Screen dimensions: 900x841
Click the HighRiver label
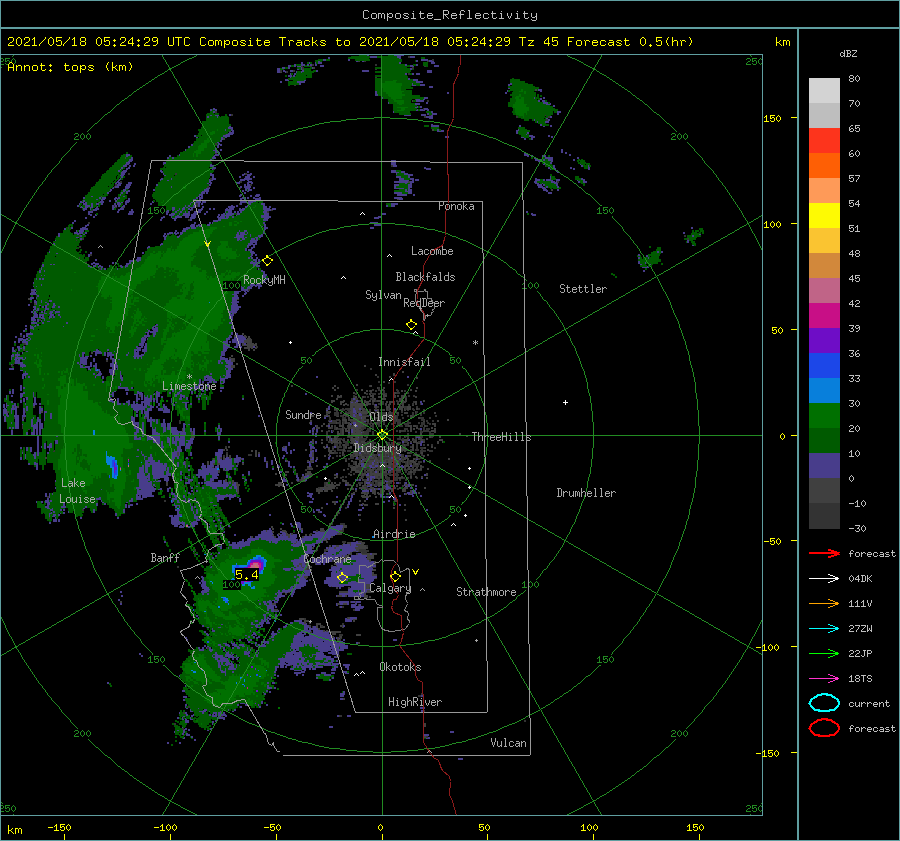click(x=415, y=702)
